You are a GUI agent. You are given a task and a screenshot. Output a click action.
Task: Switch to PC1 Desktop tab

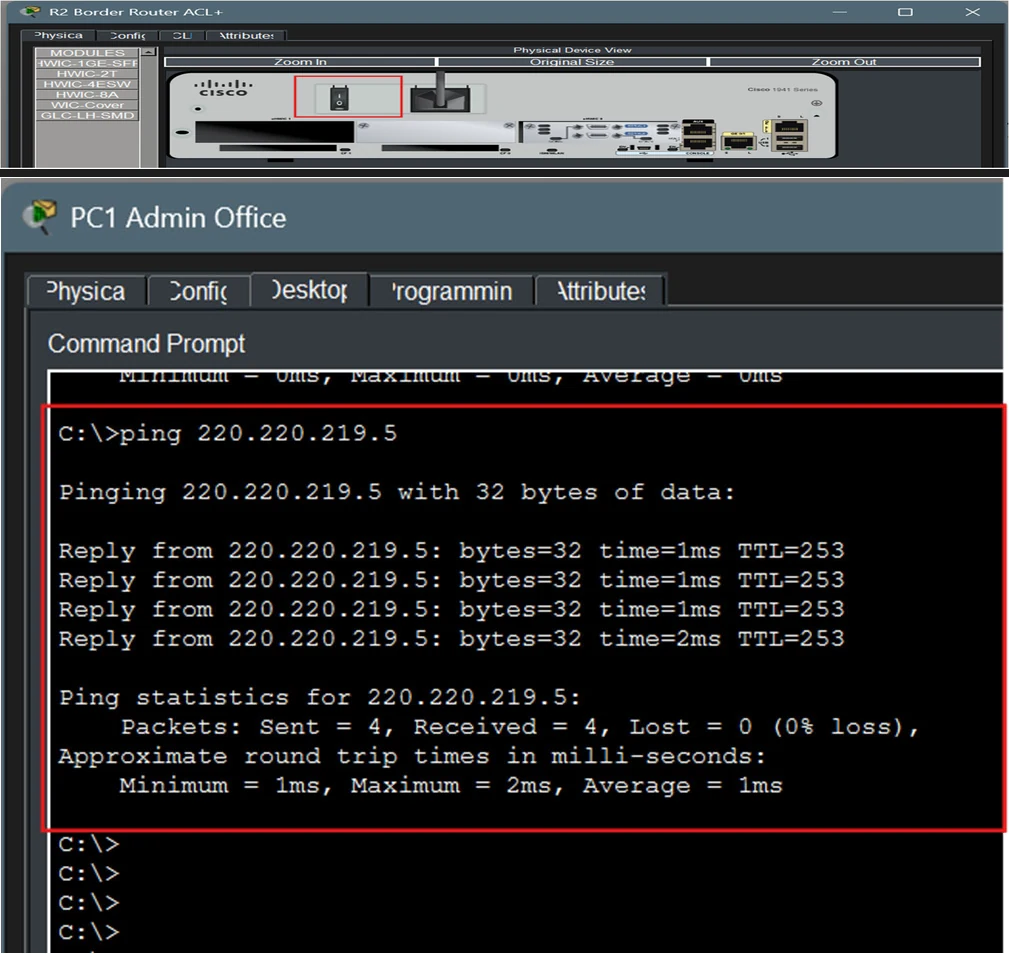(x=310, y=290)
